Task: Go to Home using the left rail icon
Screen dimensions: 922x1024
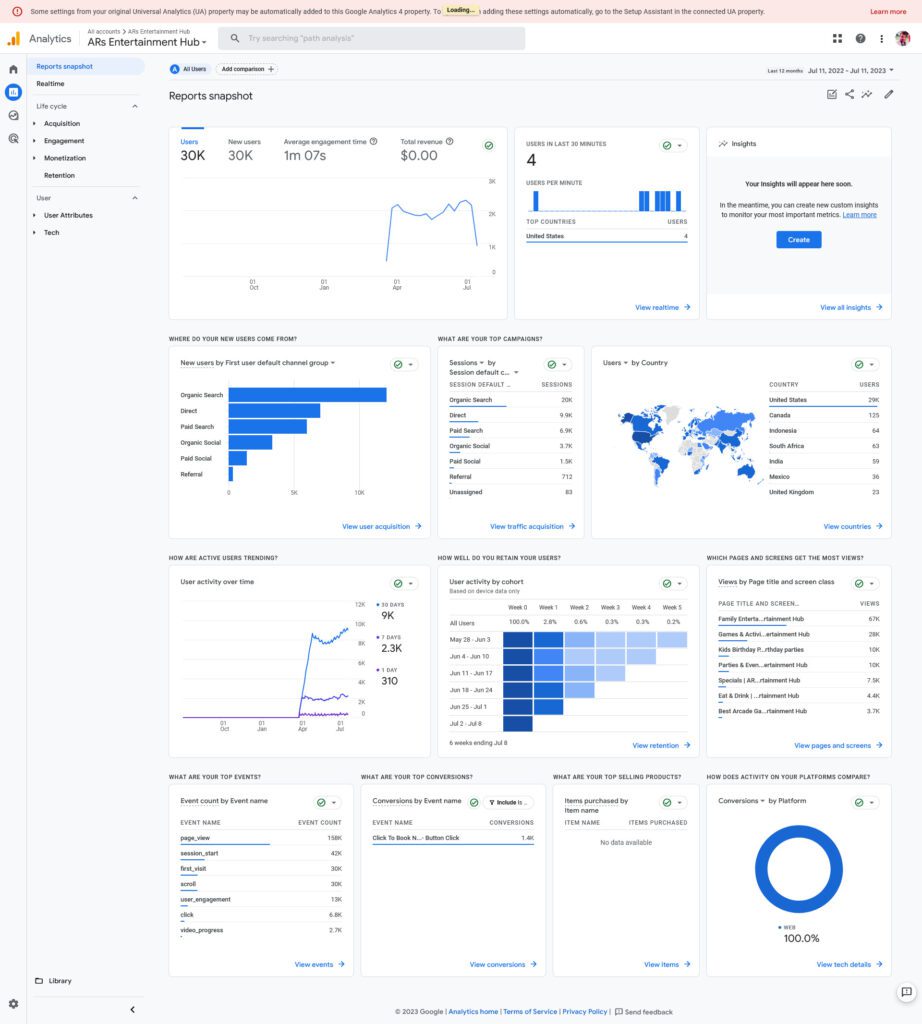Action: pyautogui.click(x=13, y=69)
